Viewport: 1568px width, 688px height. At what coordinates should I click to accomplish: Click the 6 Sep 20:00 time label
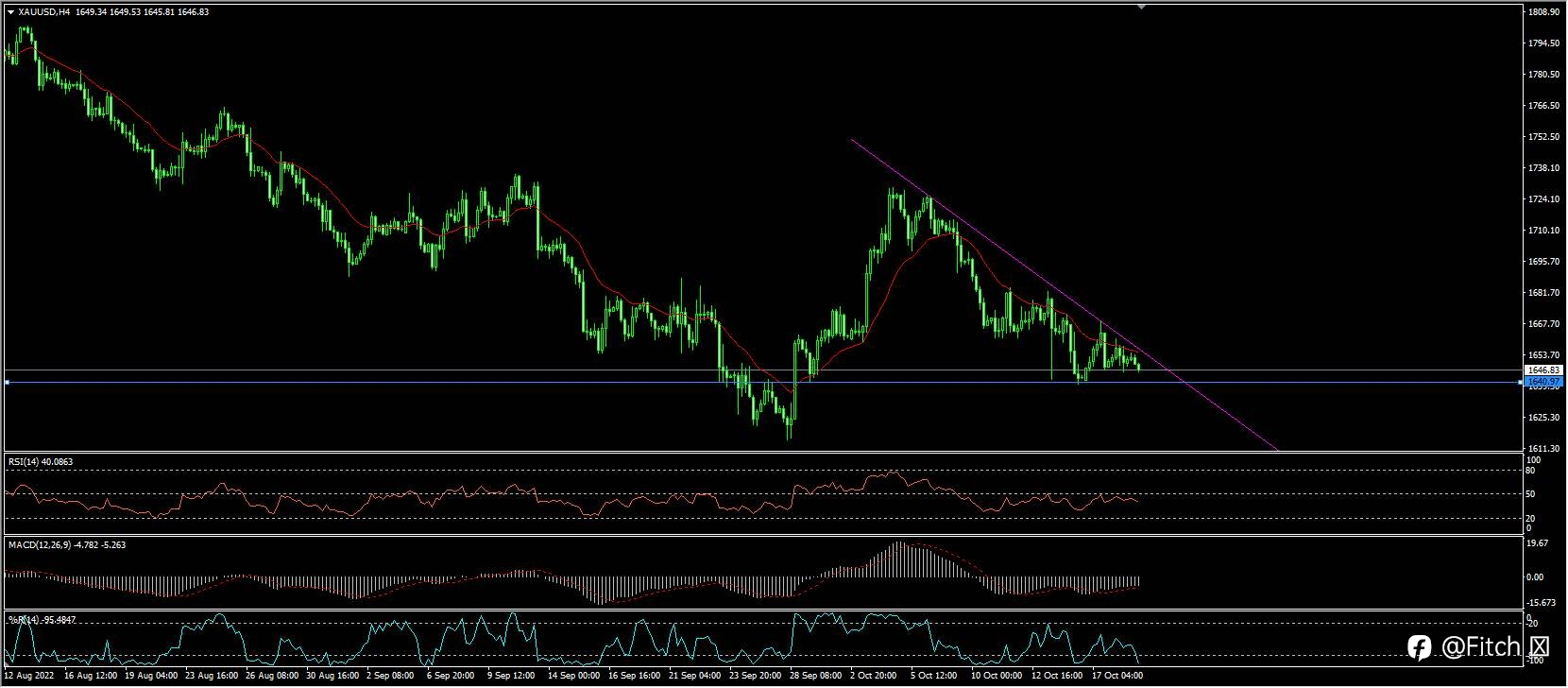[x=451, y=677]
